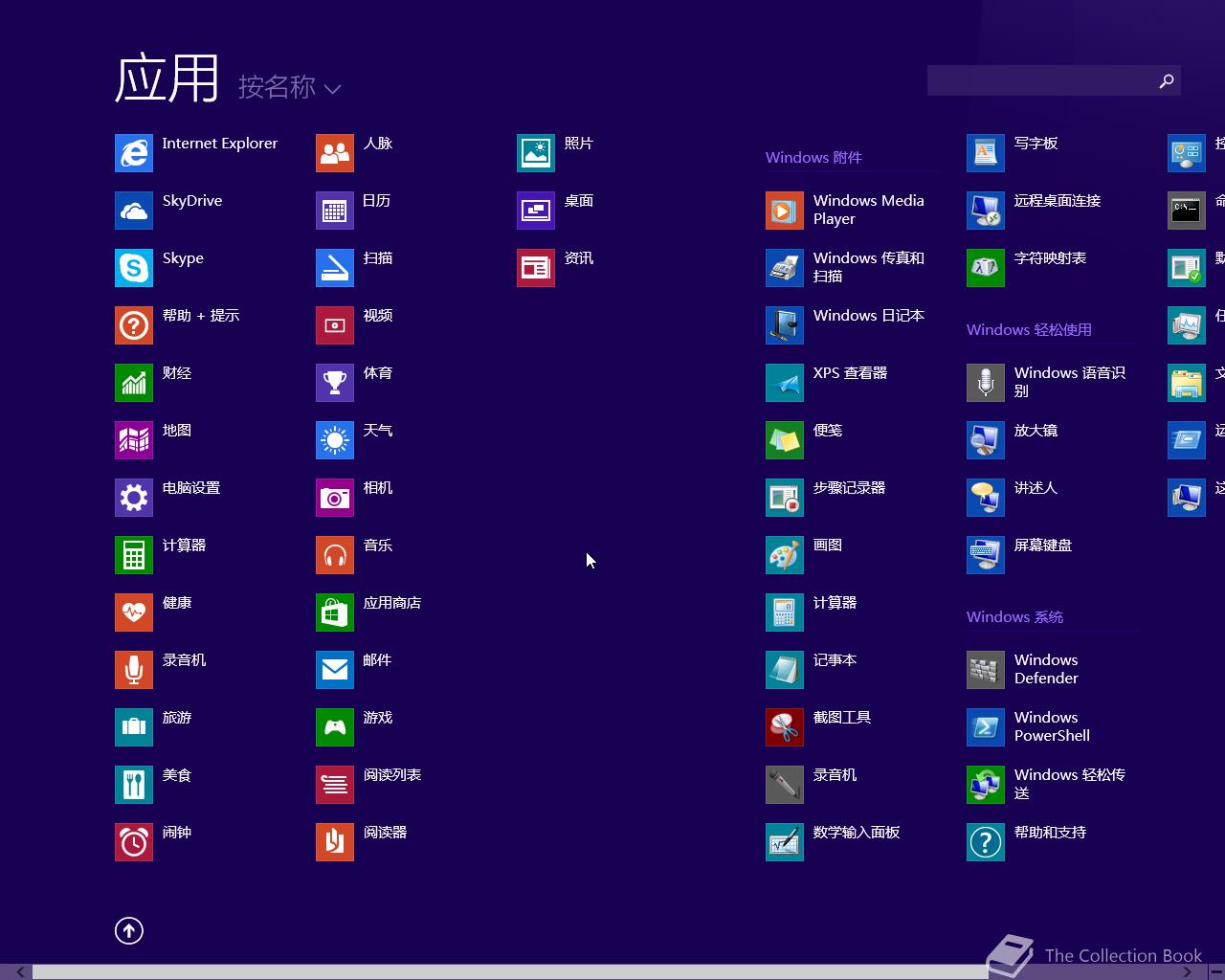This screenshot has width=1225, height=980.
Task: Open XPS 查看器 icon
Action: [785, 383]
